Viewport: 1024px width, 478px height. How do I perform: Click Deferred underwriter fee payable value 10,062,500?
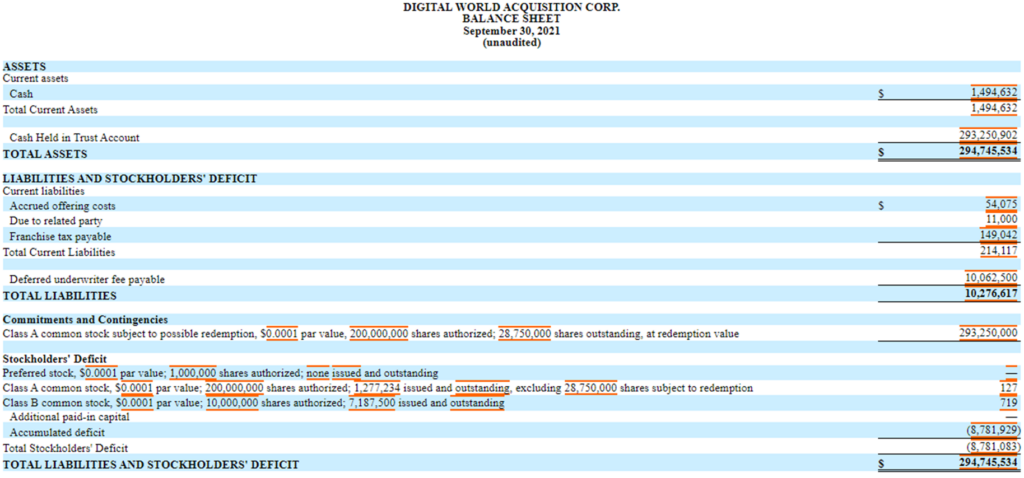[990, 279]
